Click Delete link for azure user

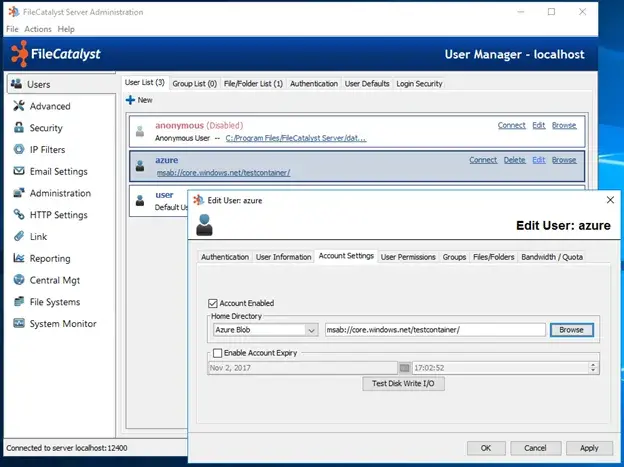click(514, 160)
